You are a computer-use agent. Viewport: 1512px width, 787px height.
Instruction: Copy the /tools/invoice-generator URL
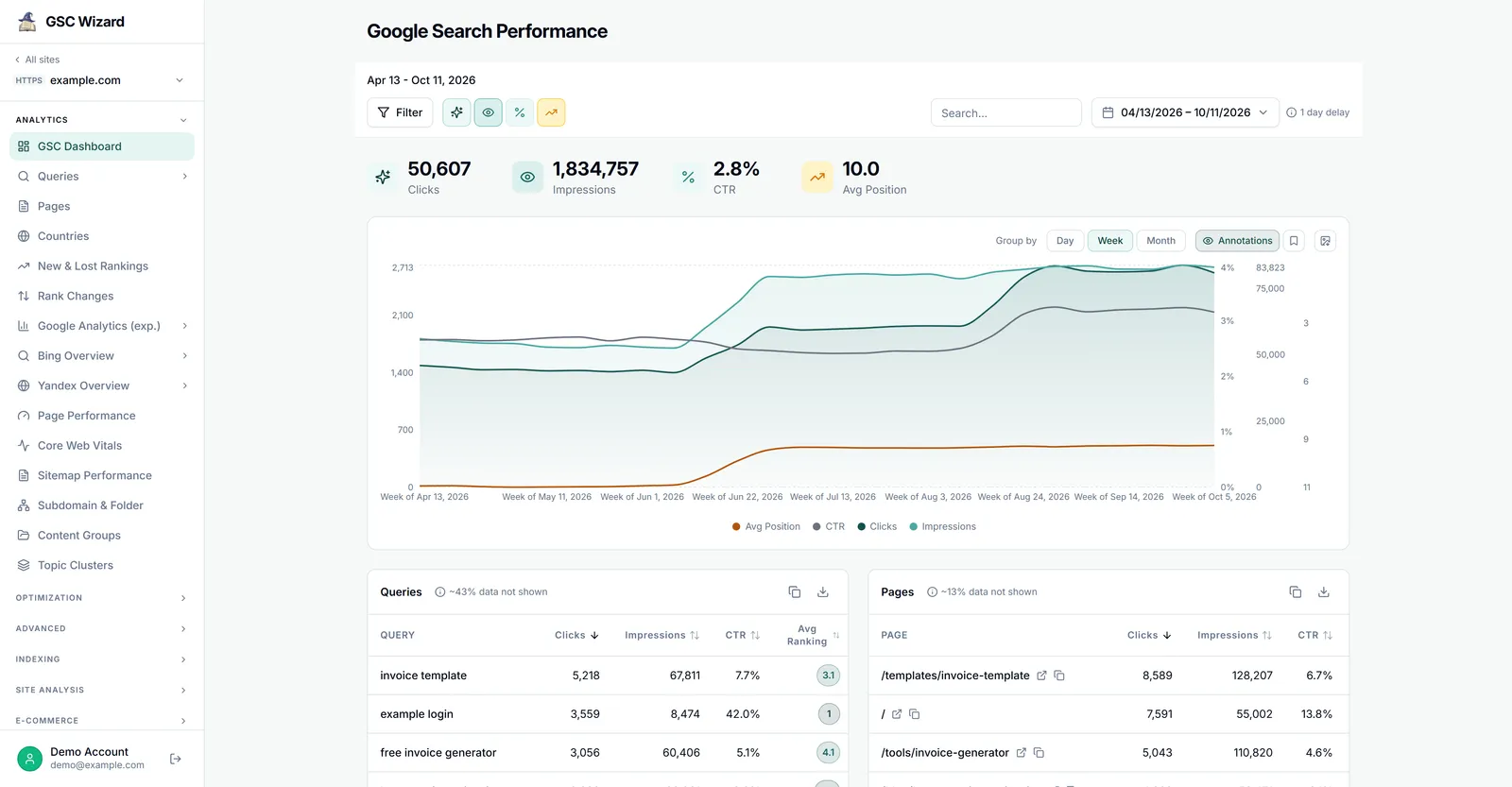(1039, 753)
